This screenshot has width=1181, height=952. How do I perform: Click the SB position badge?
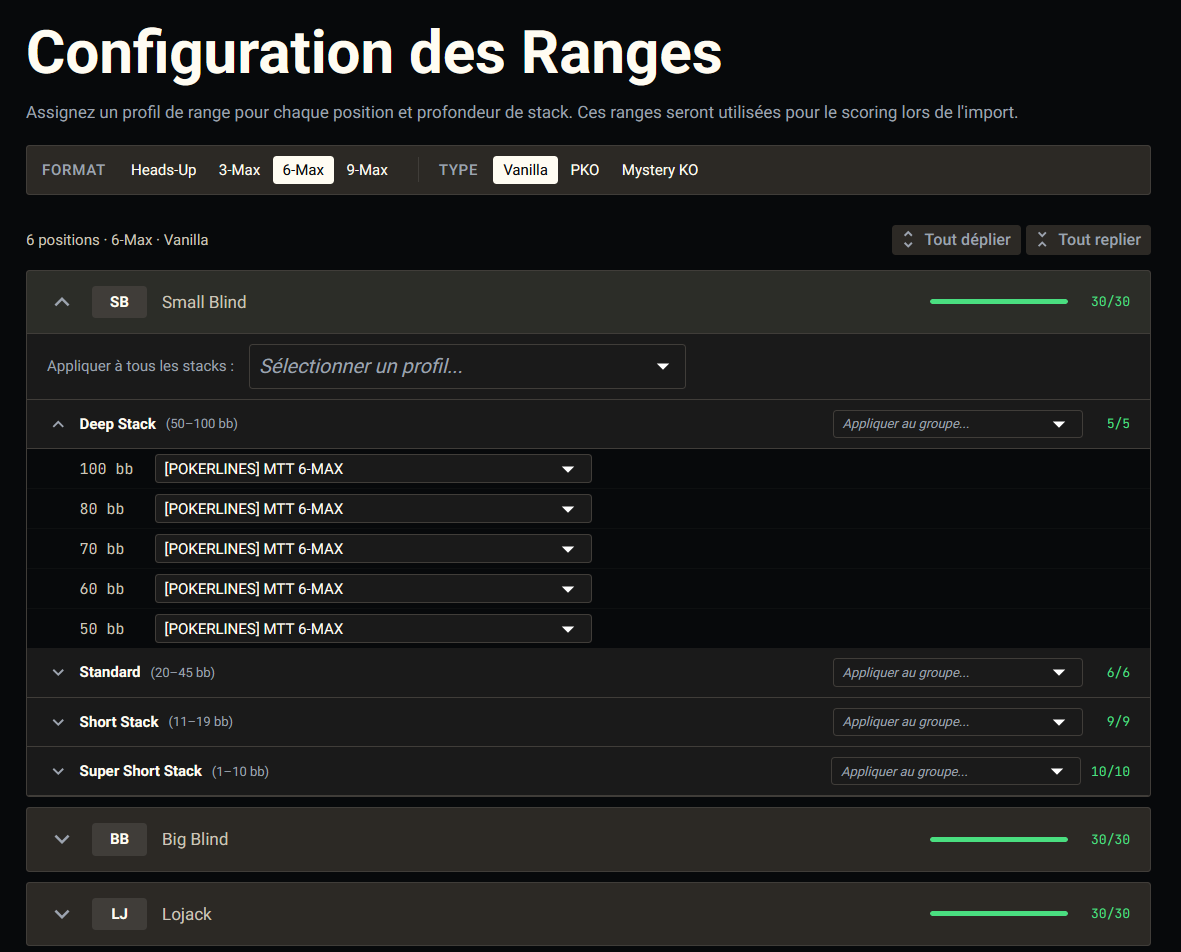(x=119, y=302)
